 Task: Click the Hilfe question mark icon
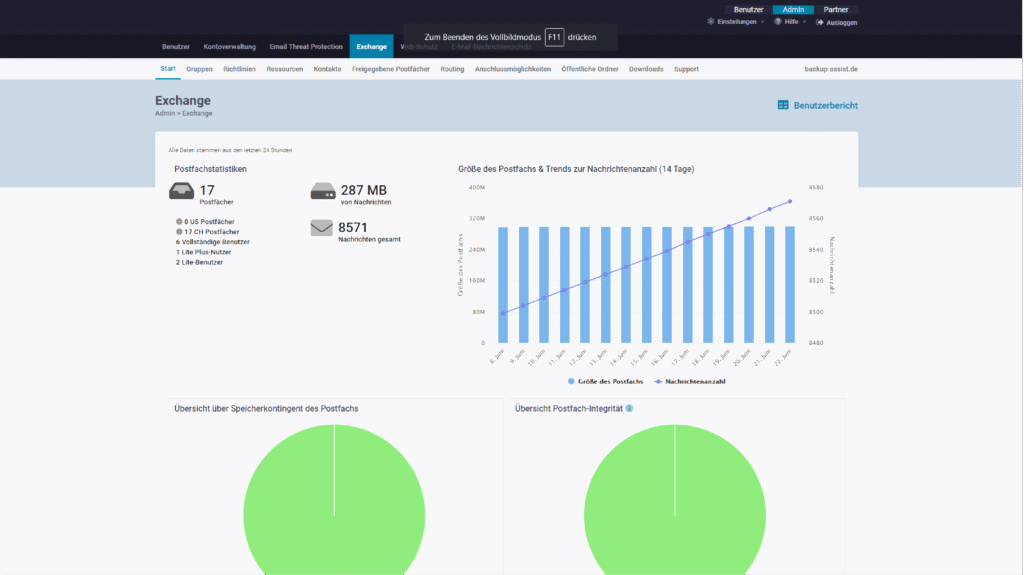pyautogui.click(x=778, y=22)
